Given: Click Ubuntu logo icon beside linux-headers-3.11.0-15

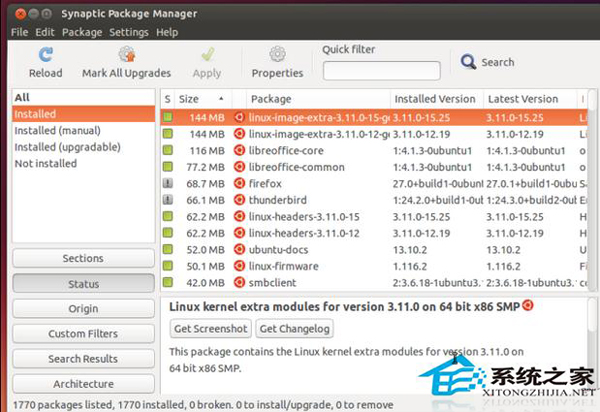Looking at the screenshot, I should 239,217.
